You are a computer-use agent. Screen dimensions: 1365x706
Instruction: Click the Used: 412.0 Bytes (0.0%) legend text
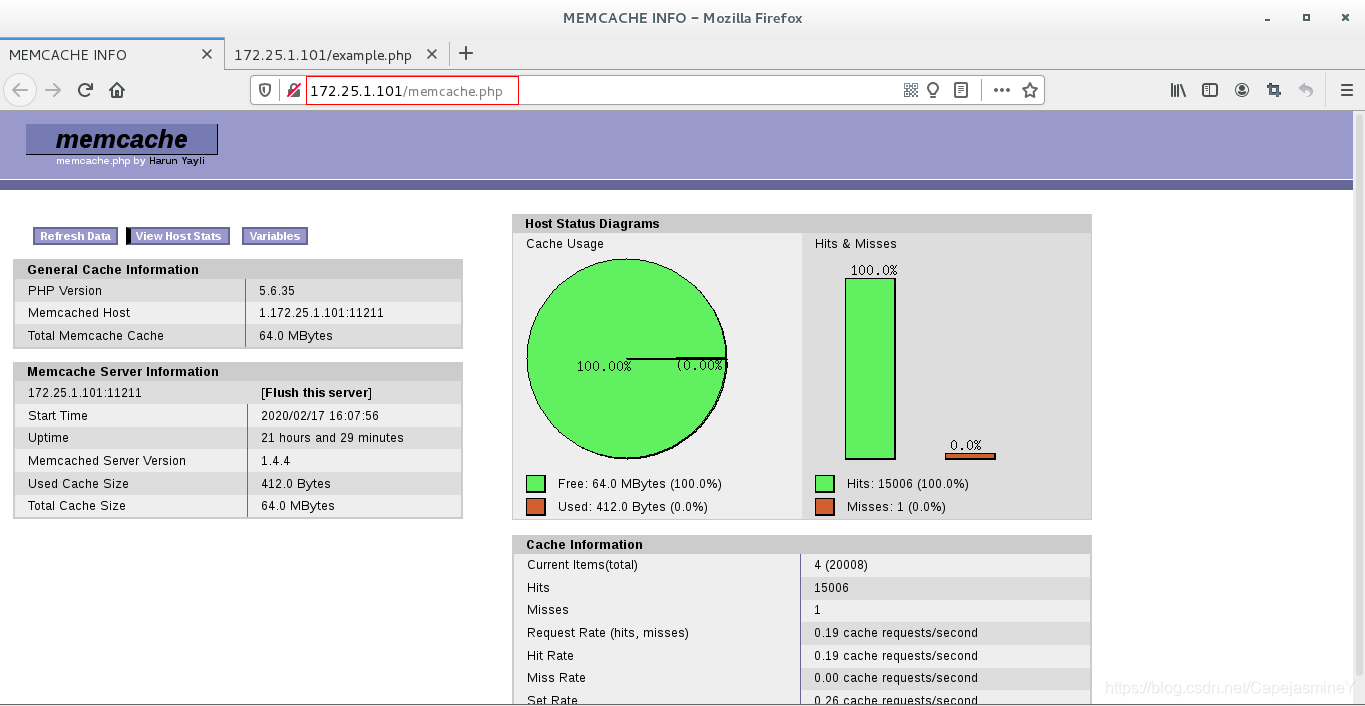[633, 507]
